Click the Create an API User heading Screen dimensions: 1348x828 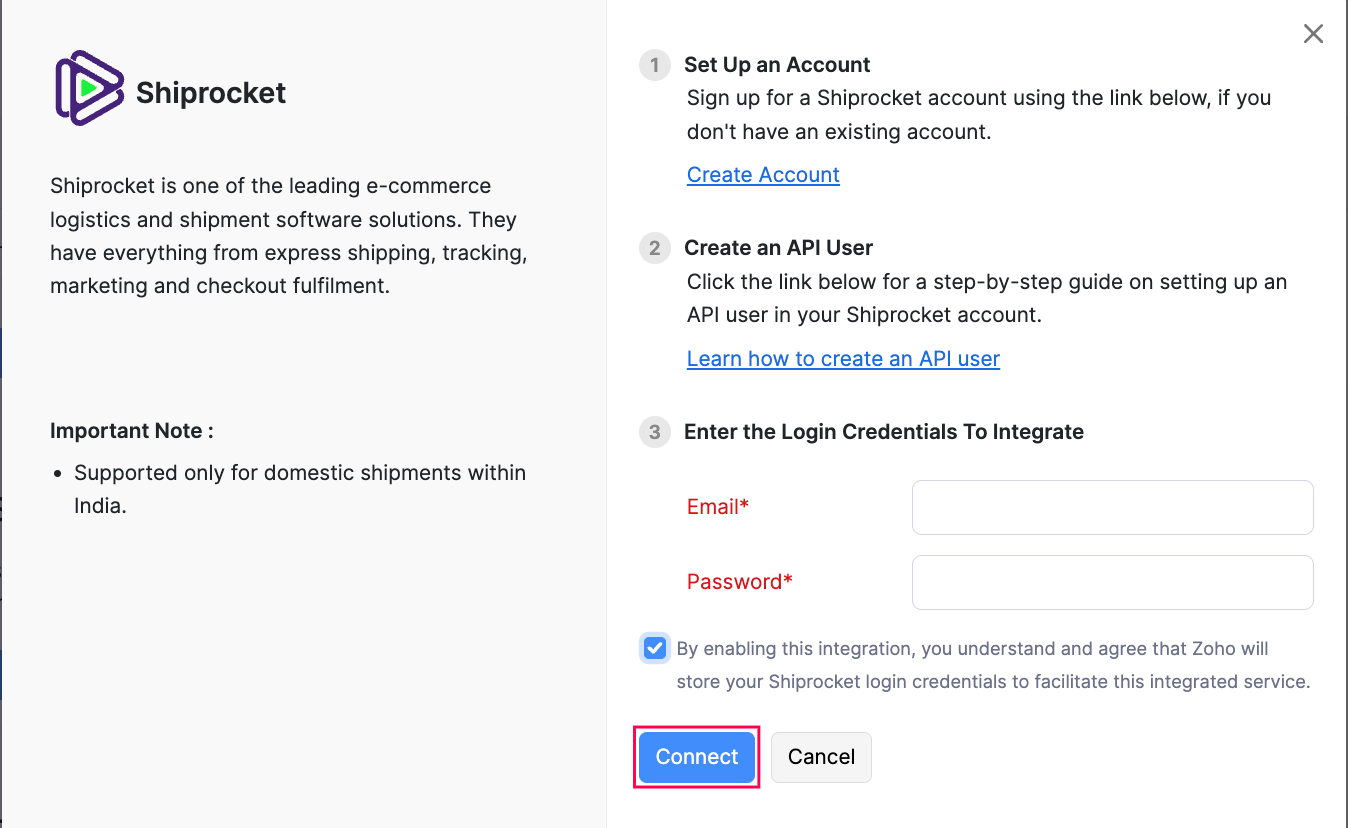pyautogui.click(x=778, y=248)
